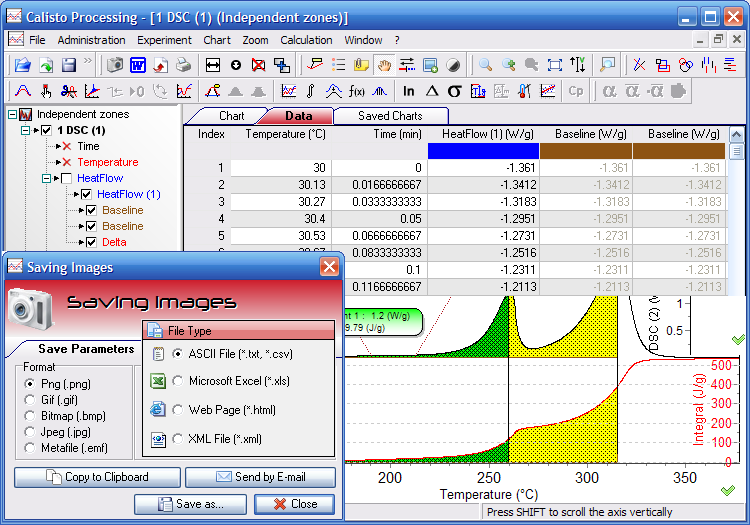The width and height of the screenshot is (750, 525).
Task: Click the horizontal double-arrow toolbar icon
Action: (212, 65)
